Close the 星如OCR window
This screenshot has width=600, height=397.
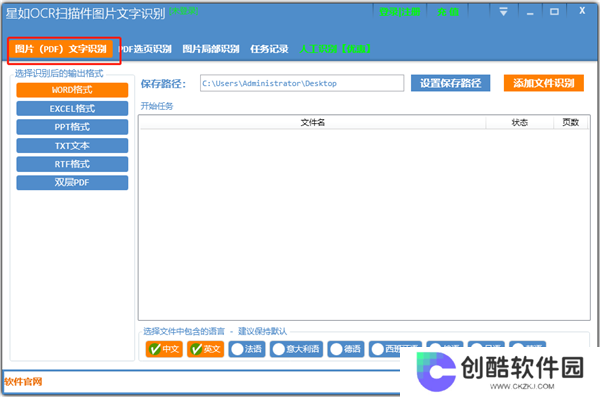582,11
